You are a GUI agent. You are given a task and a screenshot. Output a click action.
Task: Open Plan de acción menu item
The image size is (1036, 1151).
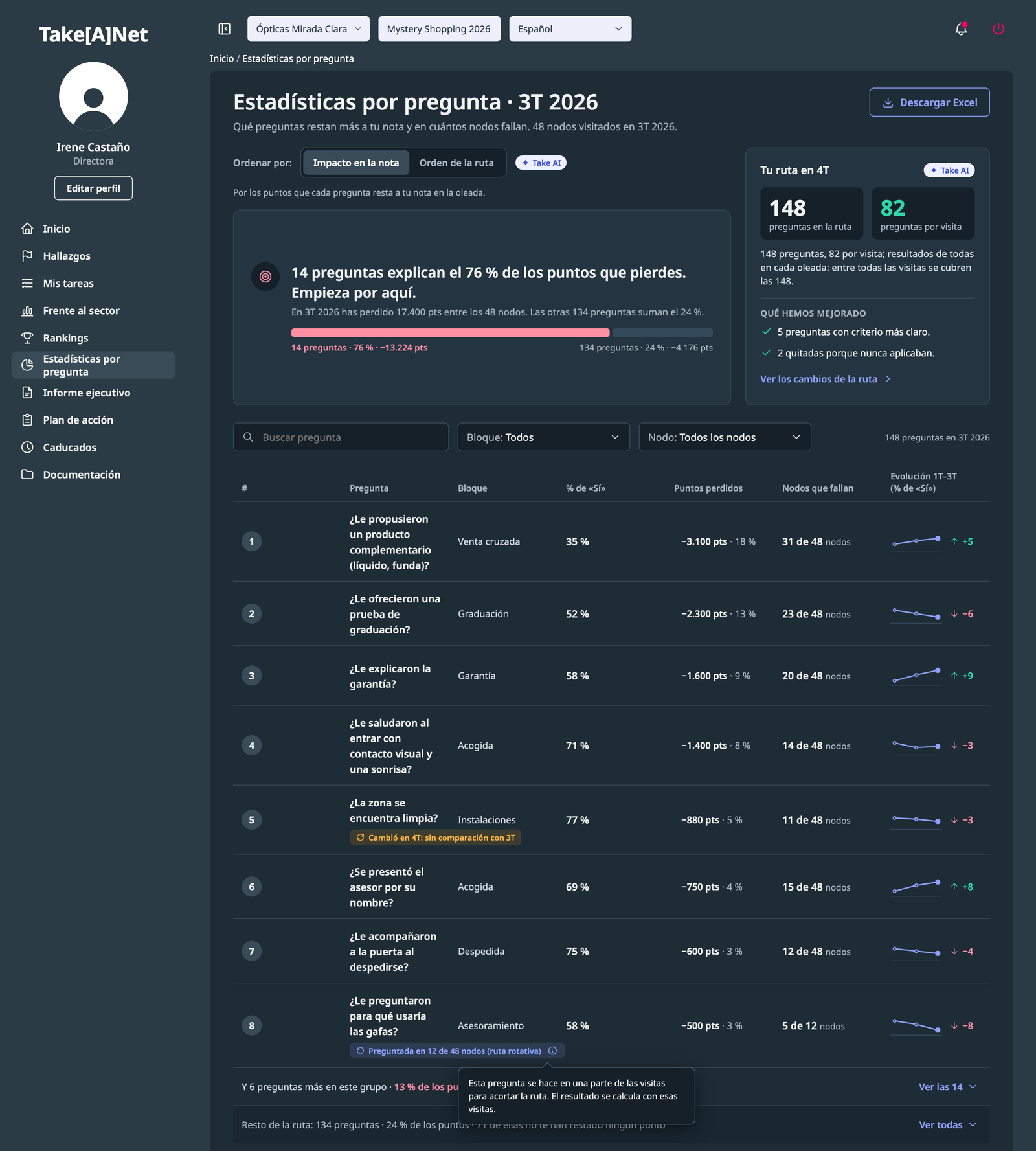point(93,420)
